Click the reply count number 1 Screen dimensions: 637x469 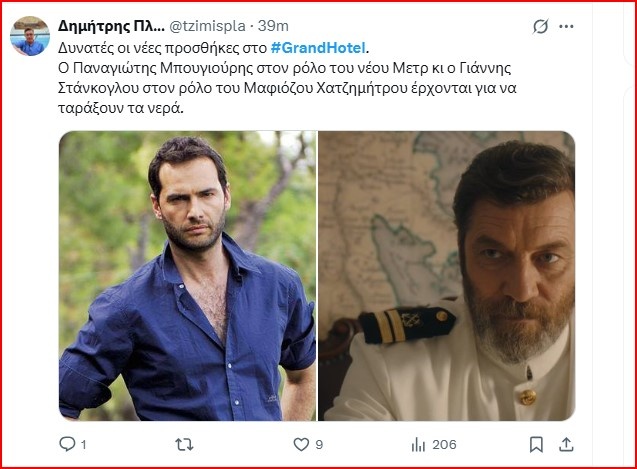84,444
